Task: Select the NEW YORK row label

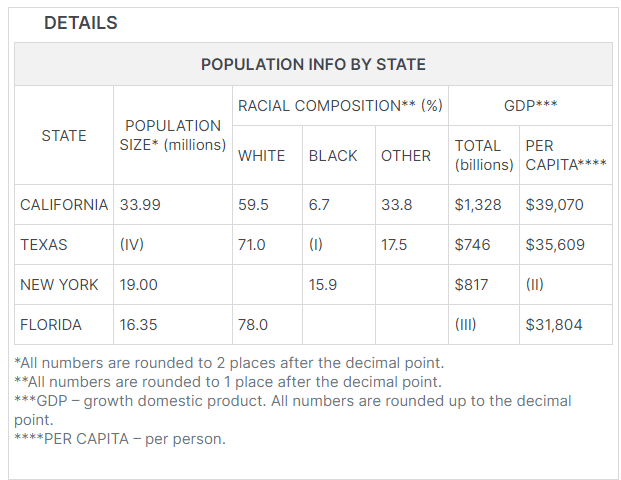Action: 59,285
